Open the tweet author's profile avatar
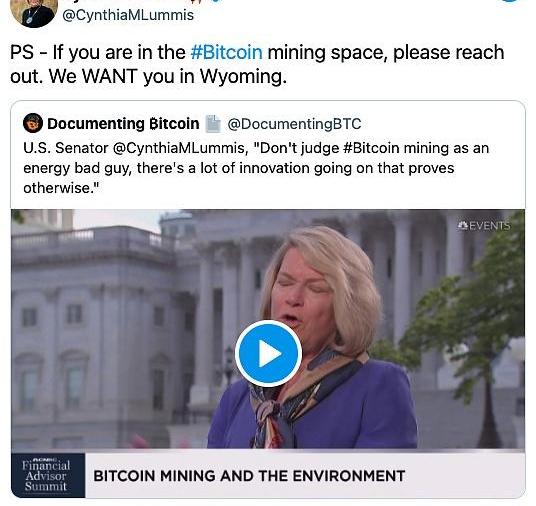 pos(34,12)
